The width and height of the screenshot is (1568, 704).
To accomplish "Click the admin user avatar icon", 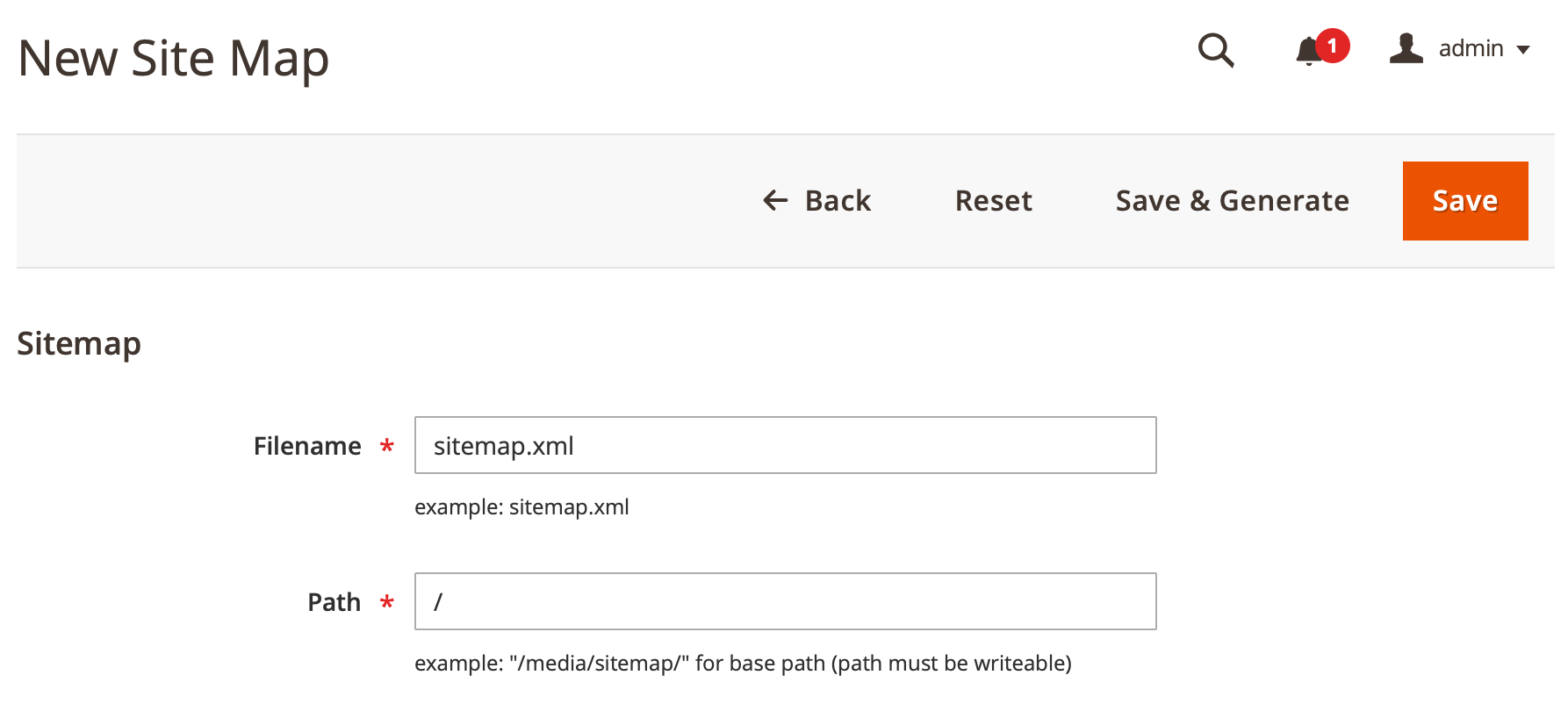I will coord(1406,48).
